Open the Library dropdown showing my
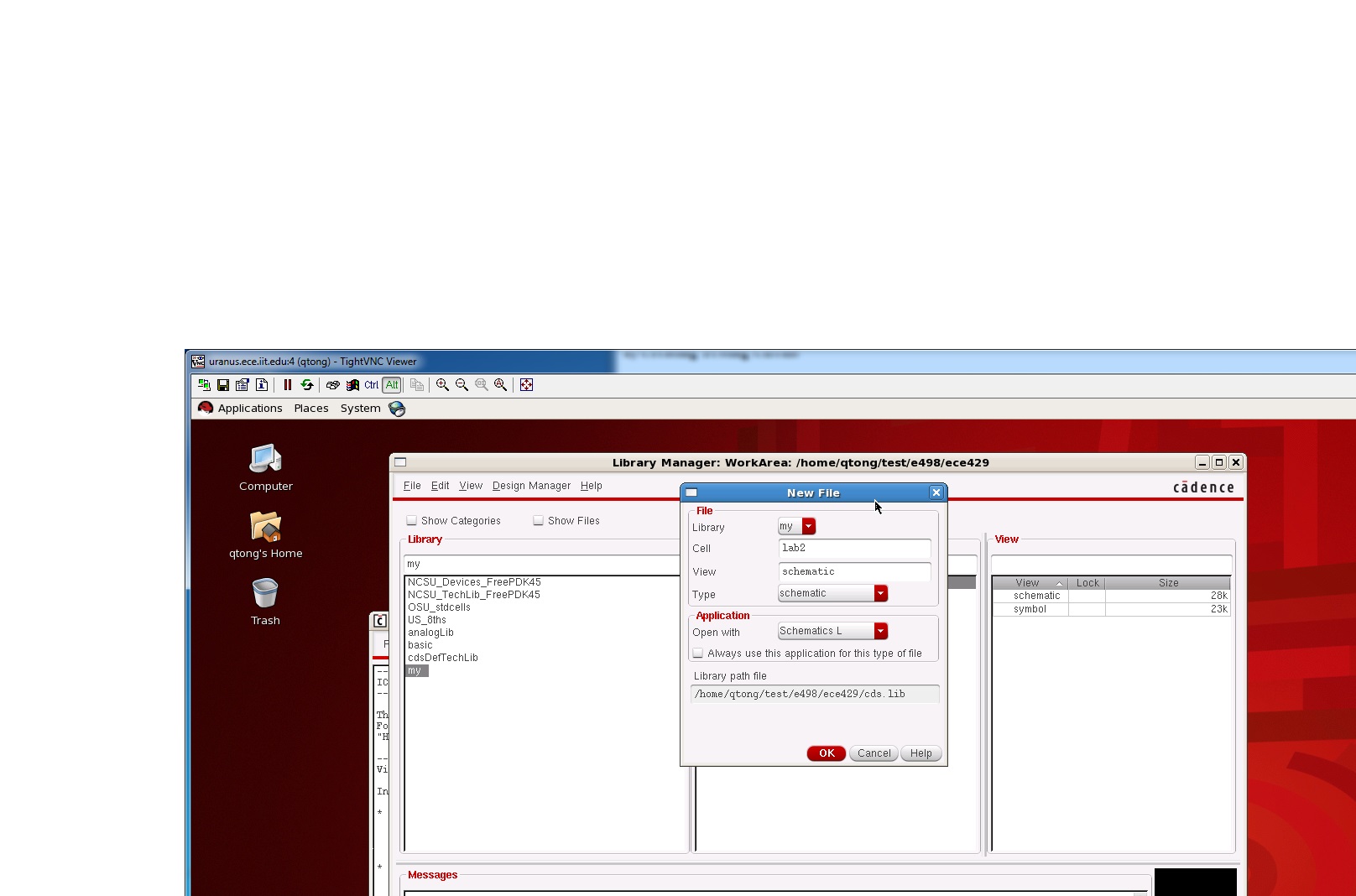 tap(808, 526)
